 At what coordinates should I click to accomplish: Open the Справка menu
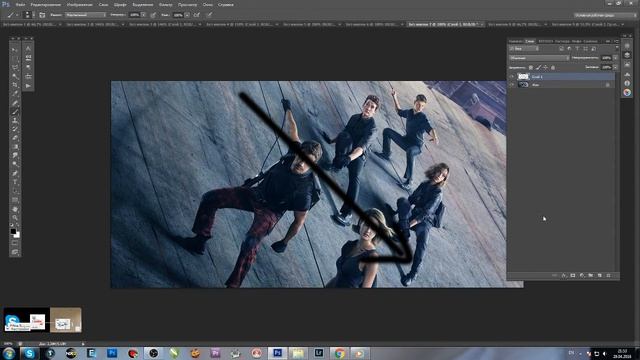[x=226, y=4]
